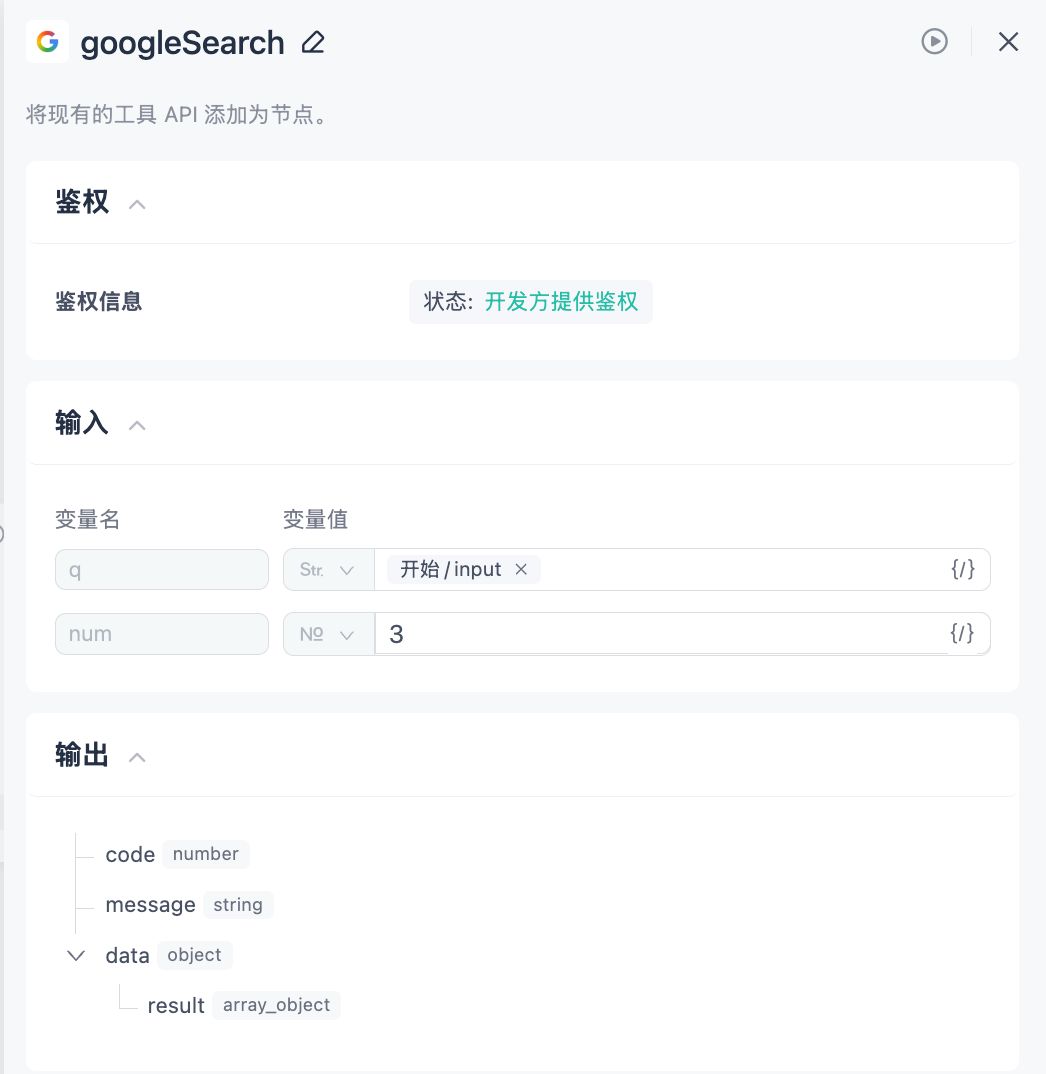Click the edit field icon area beside googleSearch title
Image resolution: width=1046 pixels, height=1074 pixels.
point(313,42)
